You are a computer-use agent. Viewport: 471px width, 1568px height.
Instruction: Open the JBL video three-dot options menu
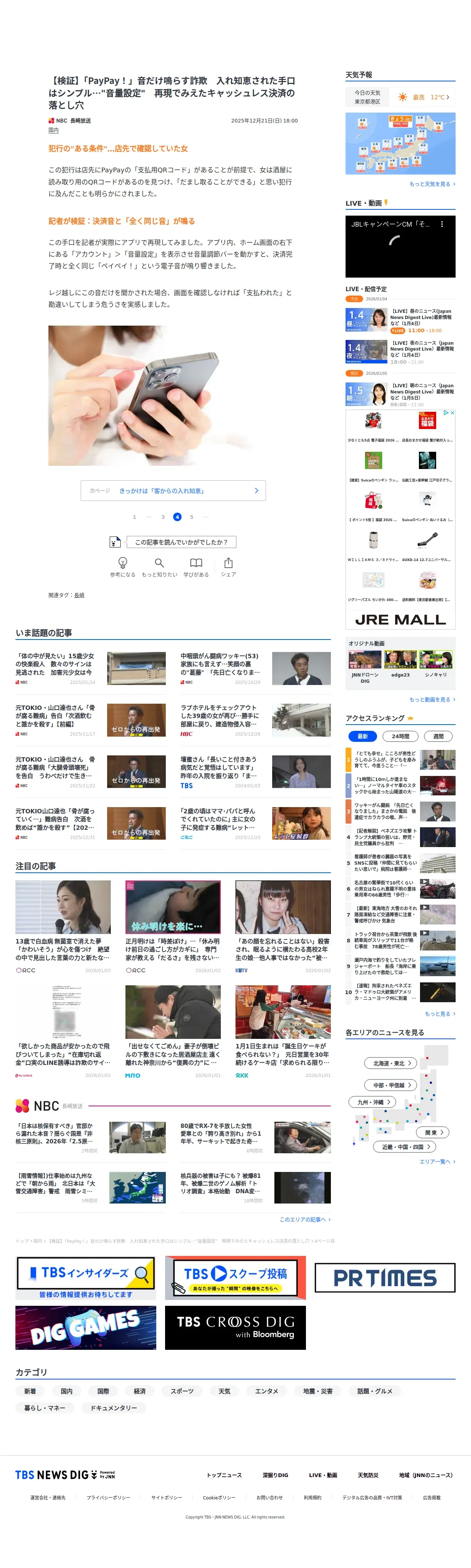(442, 224)
